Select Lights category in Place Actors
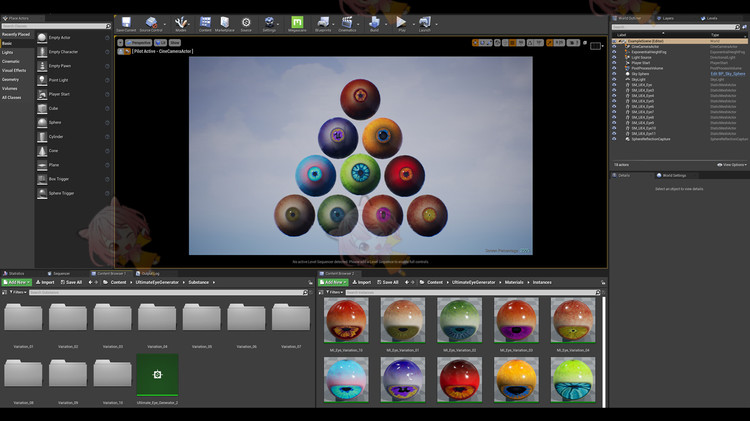 [8, 52]
